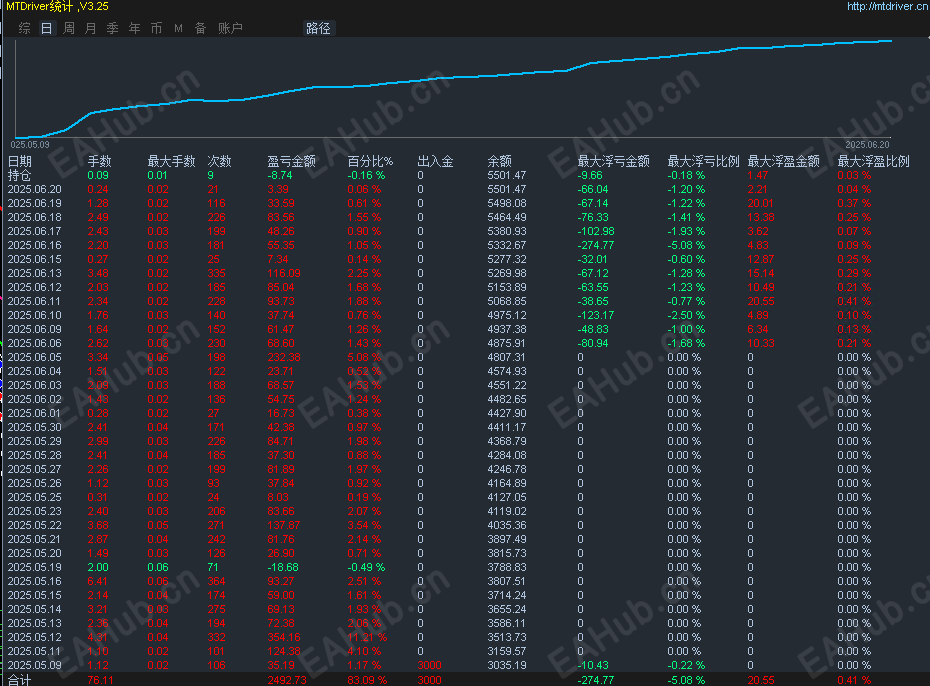Viewport: 930px width, 686px height.
Task: Switch to 月 monthly statistics view
Action: [91, 28]
